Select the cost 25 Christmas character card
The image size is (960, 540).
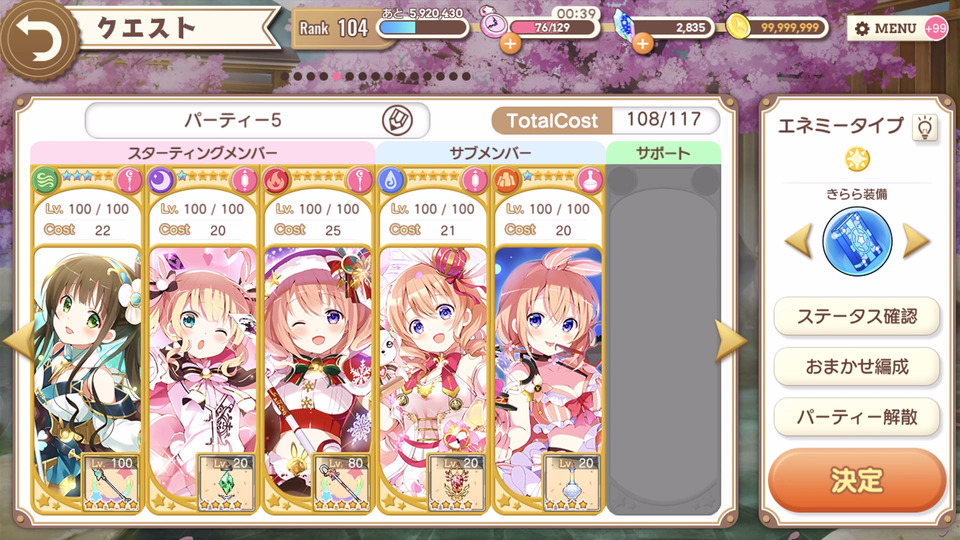click(x=318, y=340)
